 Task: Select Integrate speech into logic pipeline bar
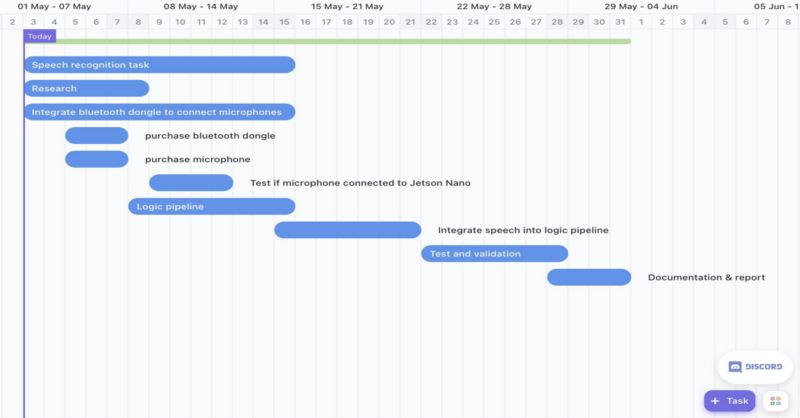pos(347,230)
